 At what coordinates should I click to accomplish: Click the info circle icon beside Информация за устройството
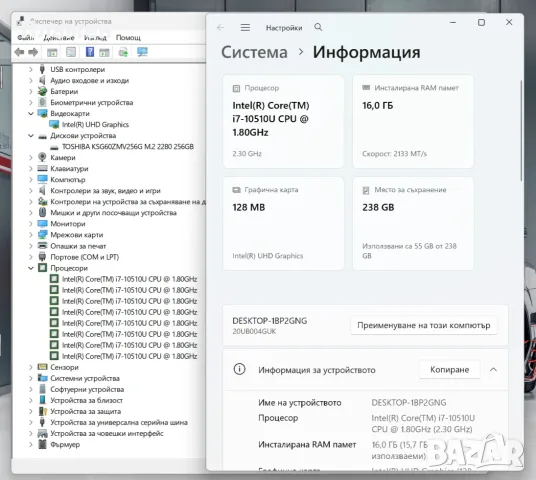239,369
